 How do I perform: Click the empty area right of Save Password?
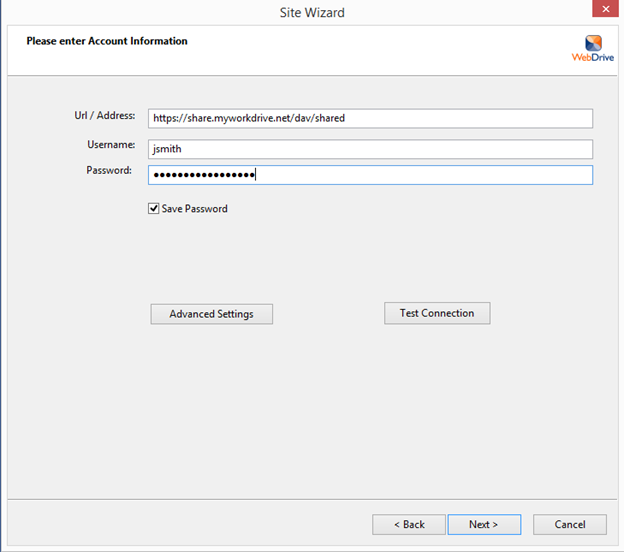[x=400, y=209]
